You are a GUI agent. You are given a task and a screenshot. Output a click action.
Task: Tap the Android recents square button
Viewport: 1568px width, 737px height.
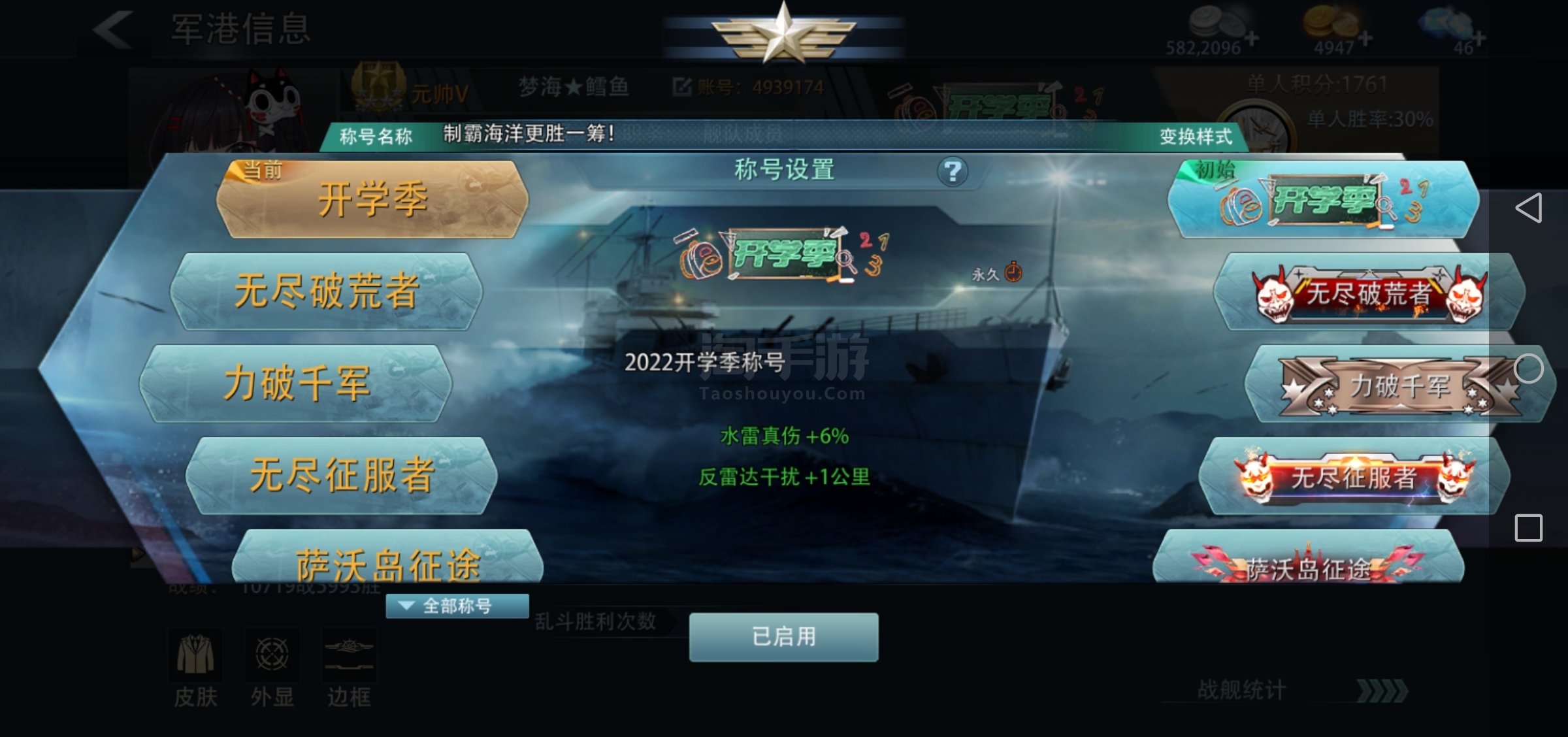[1529, 528]
